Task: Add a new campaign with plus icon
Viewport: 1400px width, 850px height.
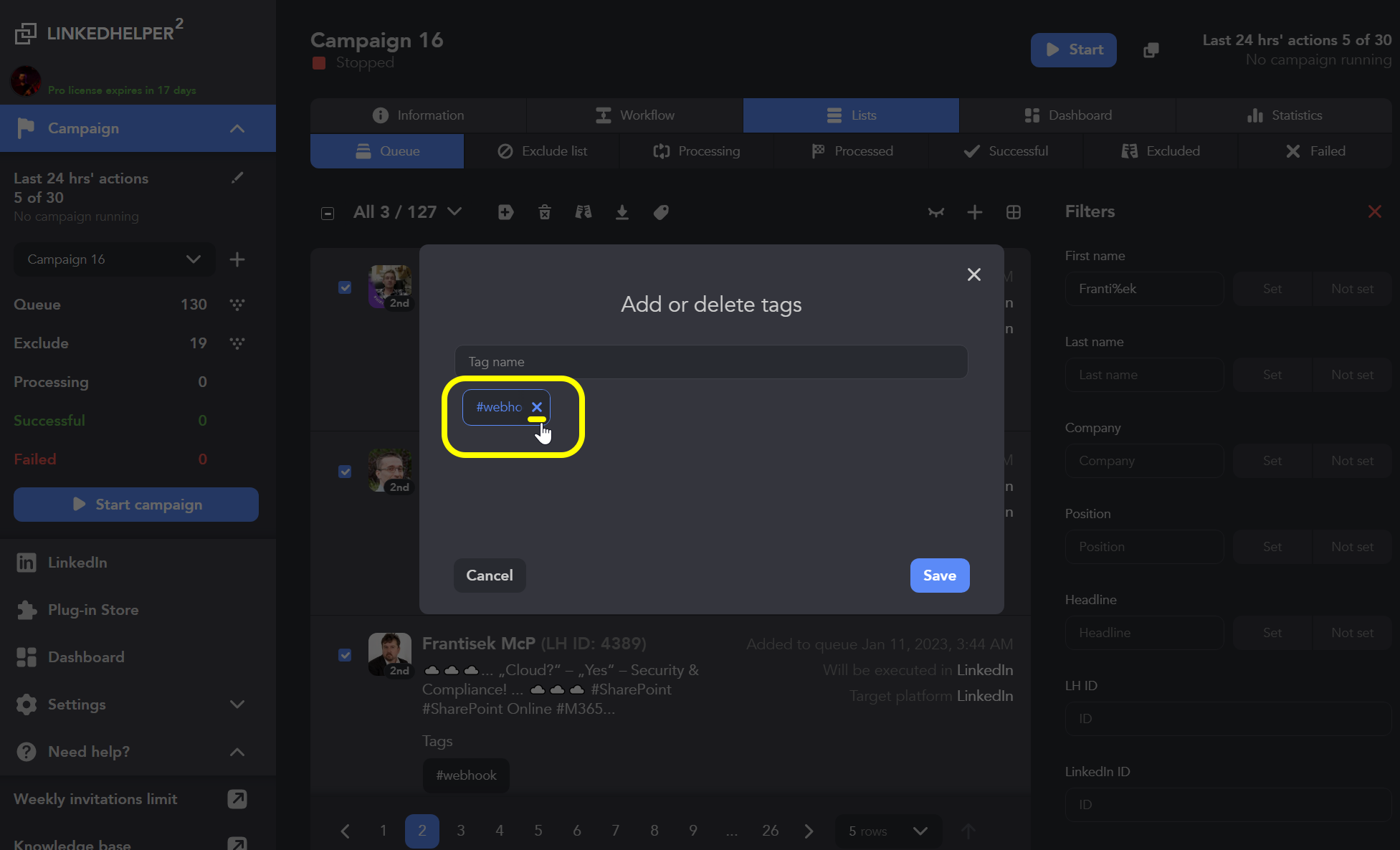Action: pyautogui.click(x=237, y=259)
